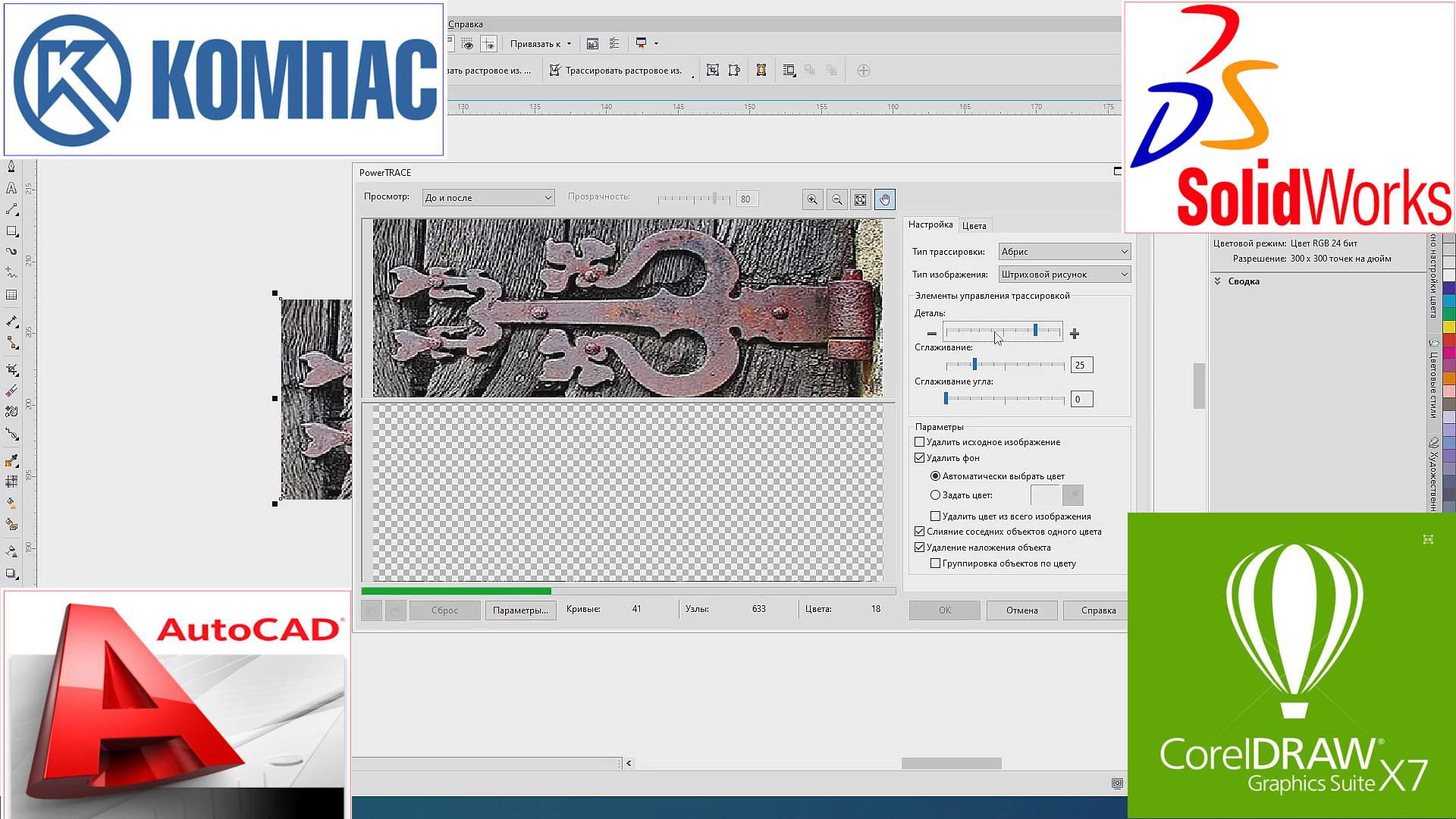Click the Сглаживание slider track
The image size is (1456, 819).
[1005, 365]
